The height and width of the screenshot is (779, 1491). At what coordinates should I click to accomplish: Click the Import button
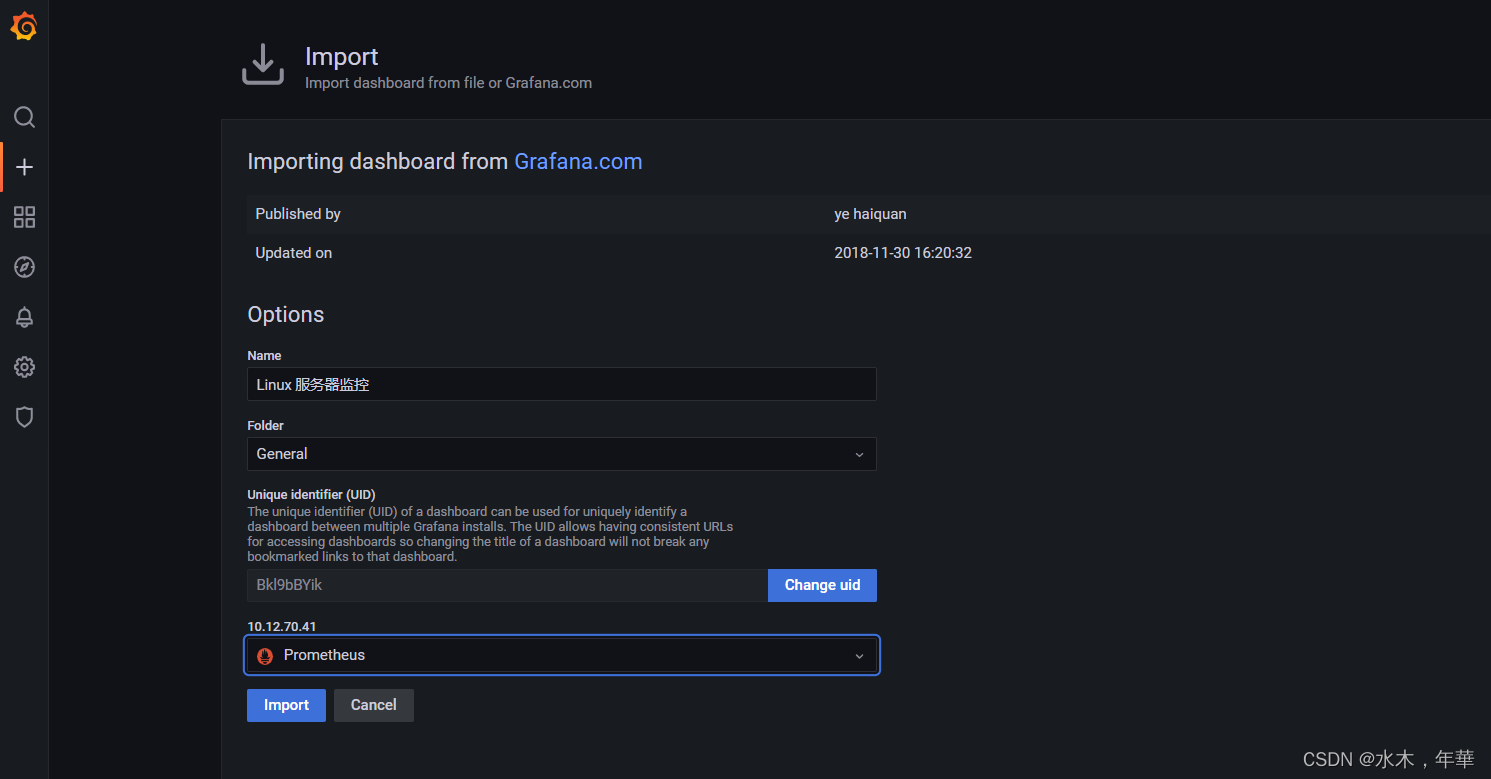coord(286,705)
